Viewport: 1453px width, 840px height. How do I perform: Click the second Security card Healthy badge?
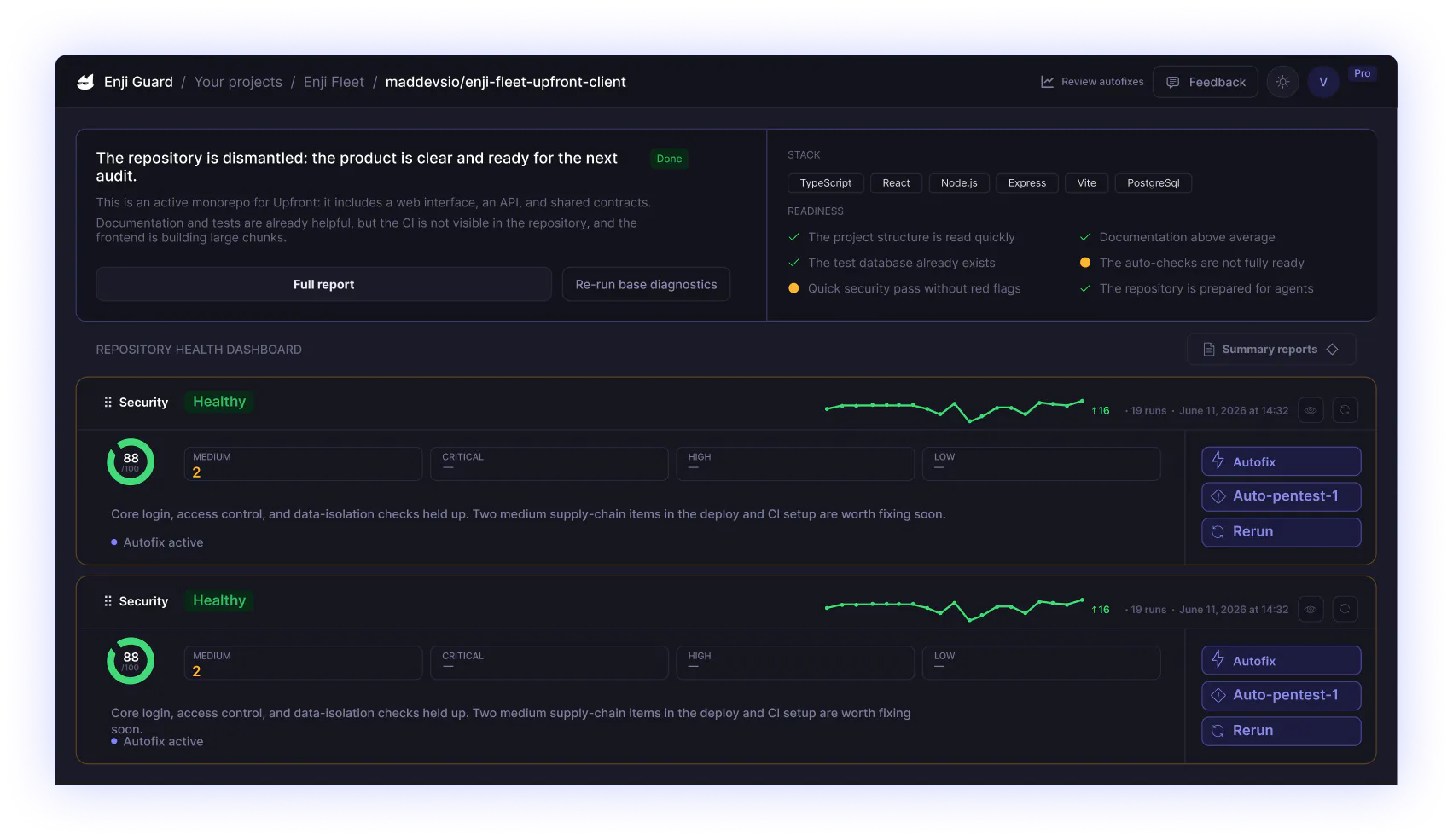point(219,600)
